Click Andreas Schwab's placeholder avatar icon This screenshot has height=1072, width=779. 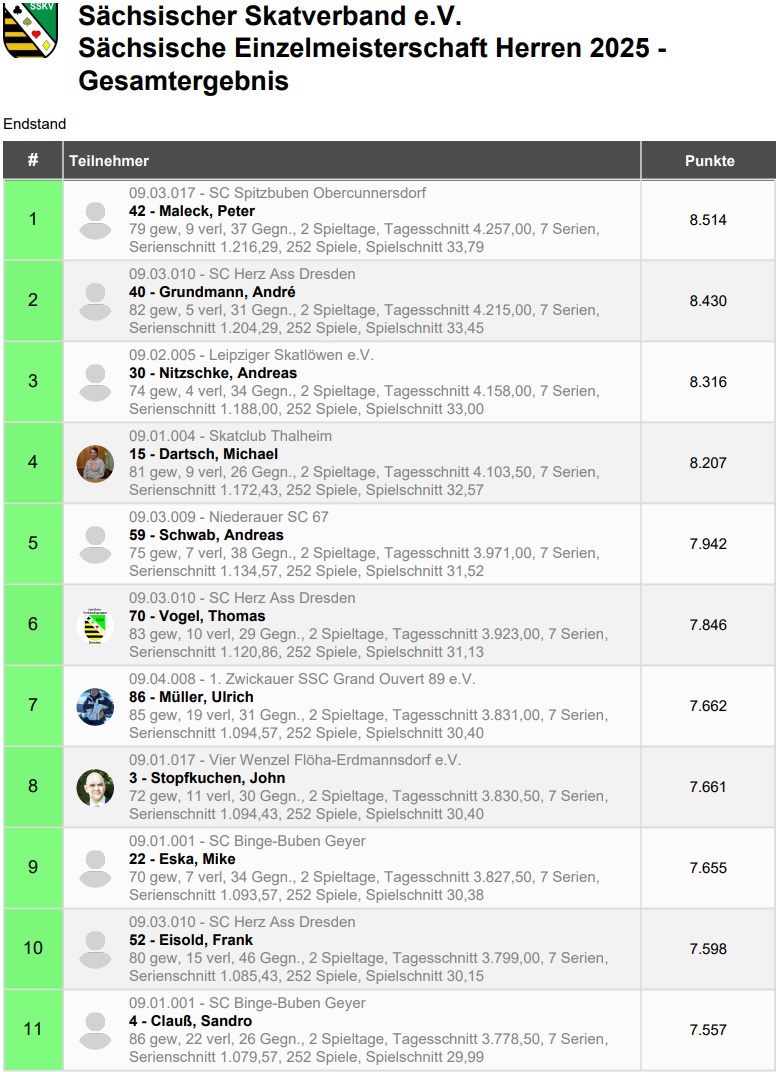tap(95, 544)
